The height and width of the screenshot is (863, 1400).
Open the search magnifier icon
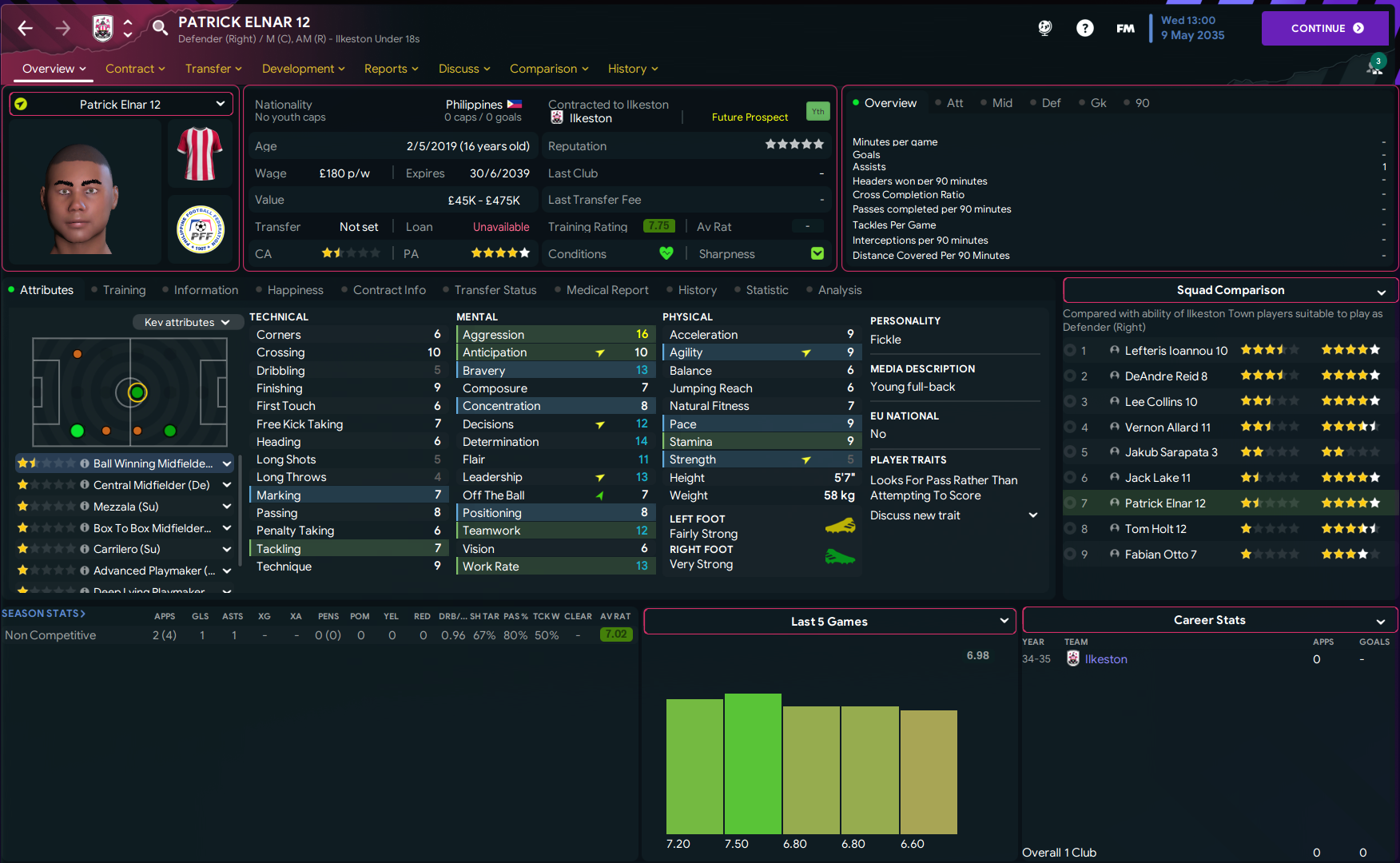[x=161, y=28]
